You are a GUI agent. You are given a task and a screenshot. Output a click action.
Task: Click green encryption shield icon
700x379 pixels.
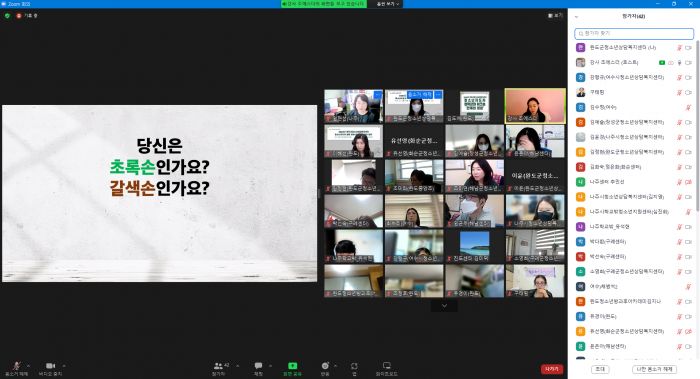(7, 16)
